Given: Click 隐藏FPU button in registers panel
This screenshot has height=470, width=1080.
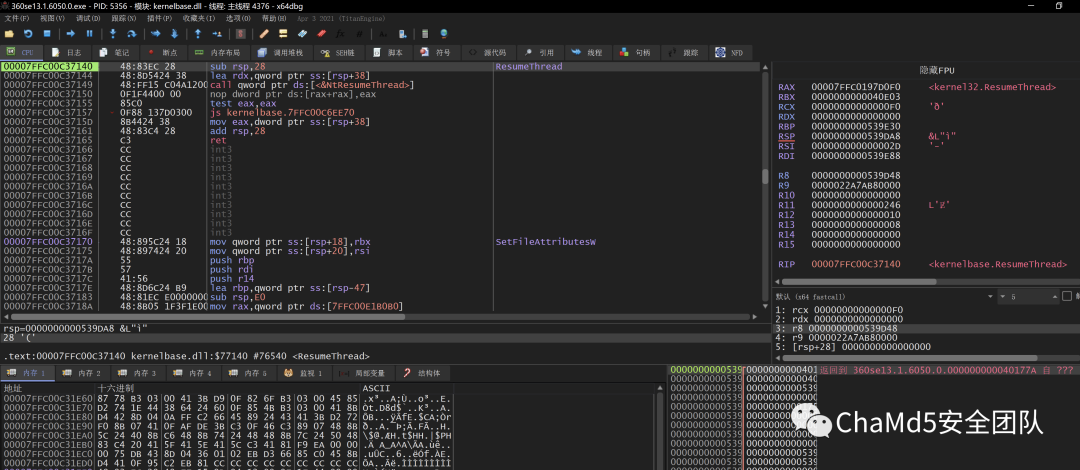Looking at the screenshot, I should tap(936, 70).
